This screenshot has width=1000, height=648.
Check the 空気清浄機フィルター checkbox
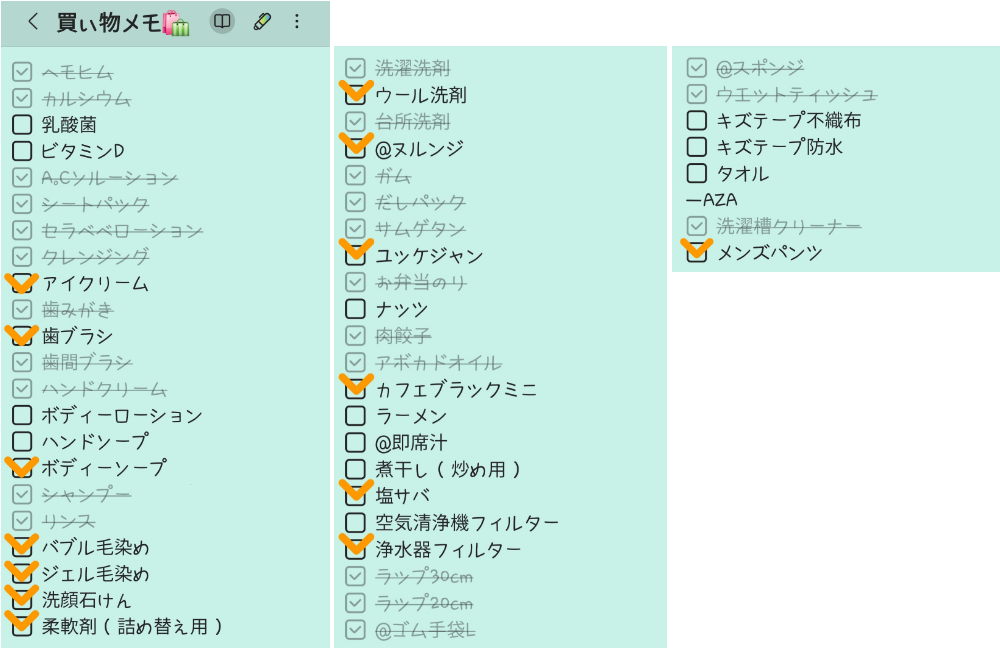point(355,522)
